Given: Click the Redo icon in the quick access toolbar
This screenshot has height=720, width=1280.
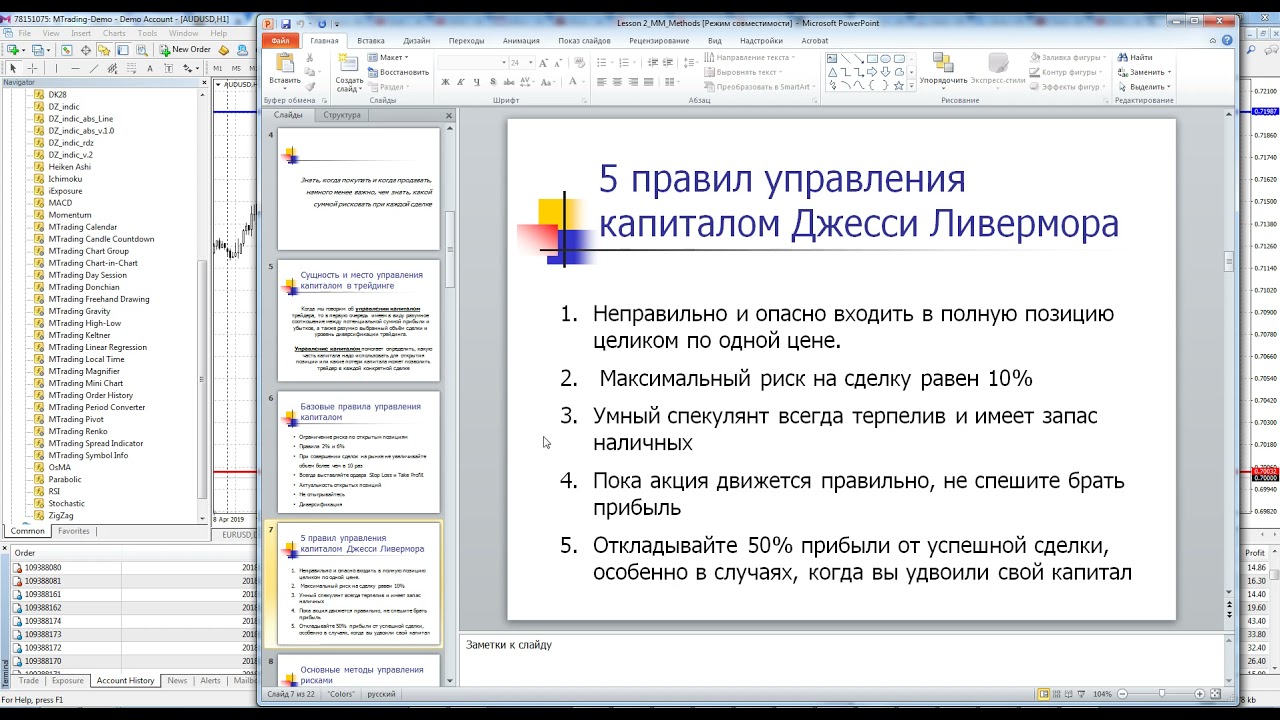Looking at the screenshot, I should [x=322, y=24].
